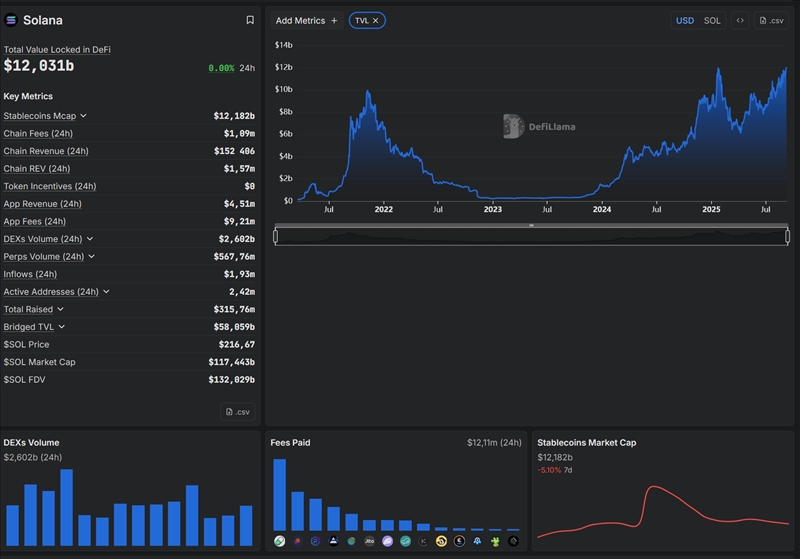Screen dimensions: 800x559
Task: Click the bookmark icon next to Solana
Action: point(250,20)
